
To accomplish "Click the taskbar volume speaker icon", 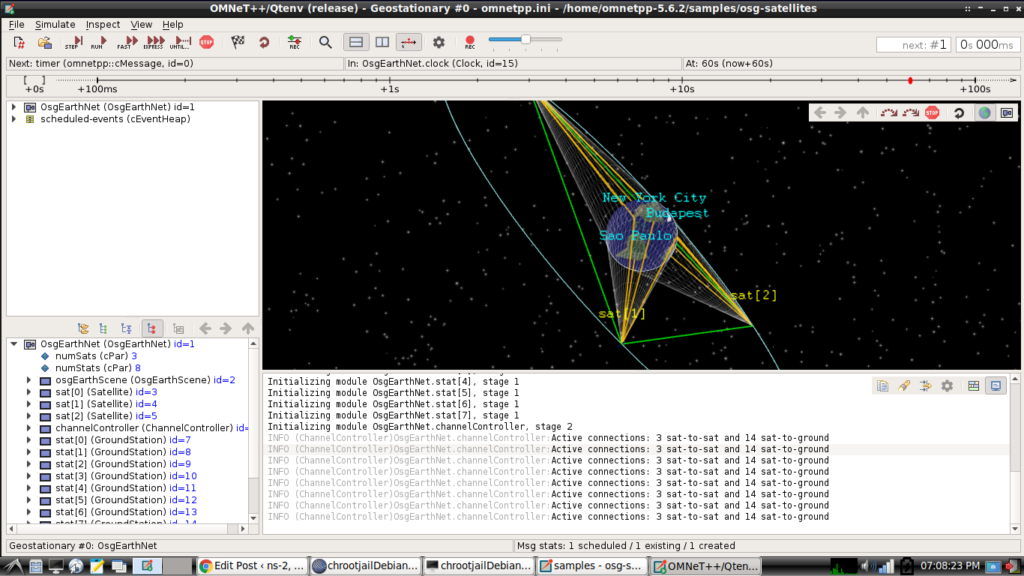I will tap(867, 566).
